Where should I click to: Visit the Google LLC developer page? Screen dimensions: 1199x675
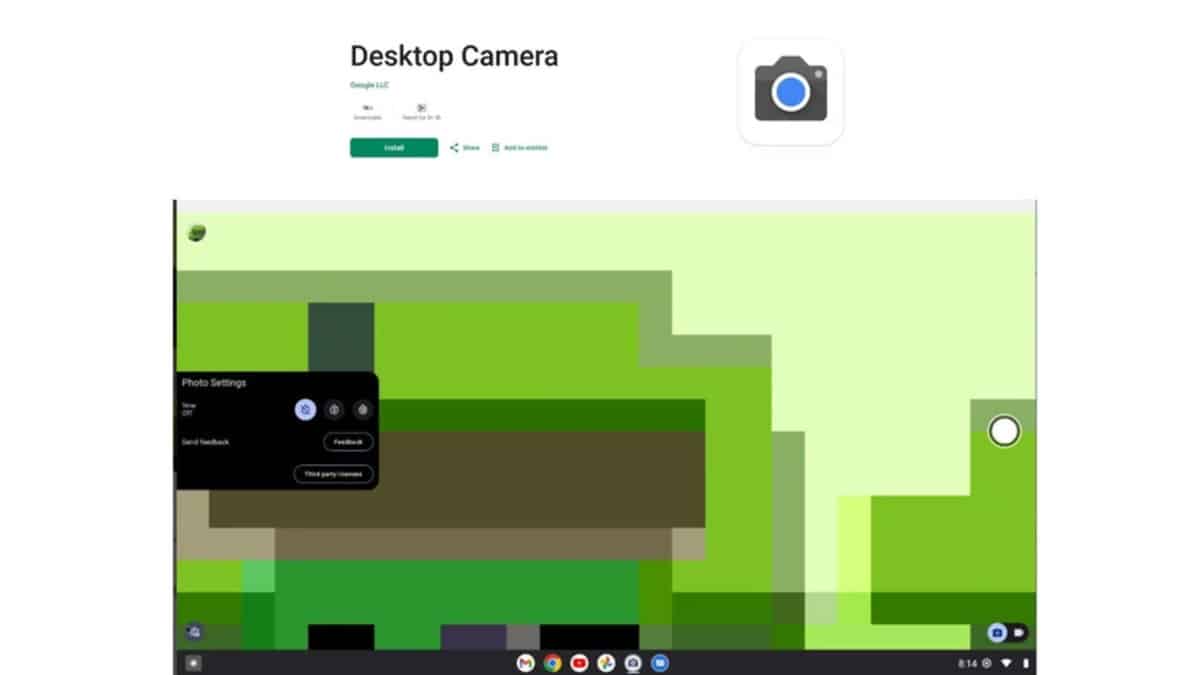click(368, 84)
